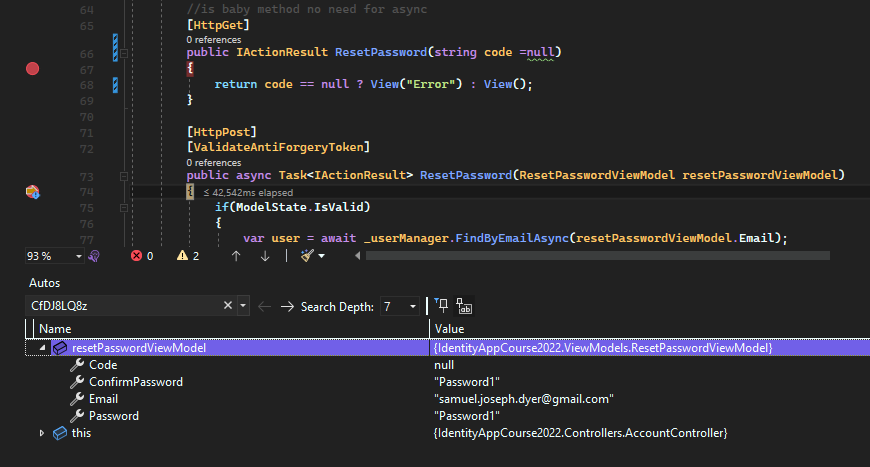Select the 'this' variable row
The width and height of the screenshot is (870, 467).
pos(448,433)
